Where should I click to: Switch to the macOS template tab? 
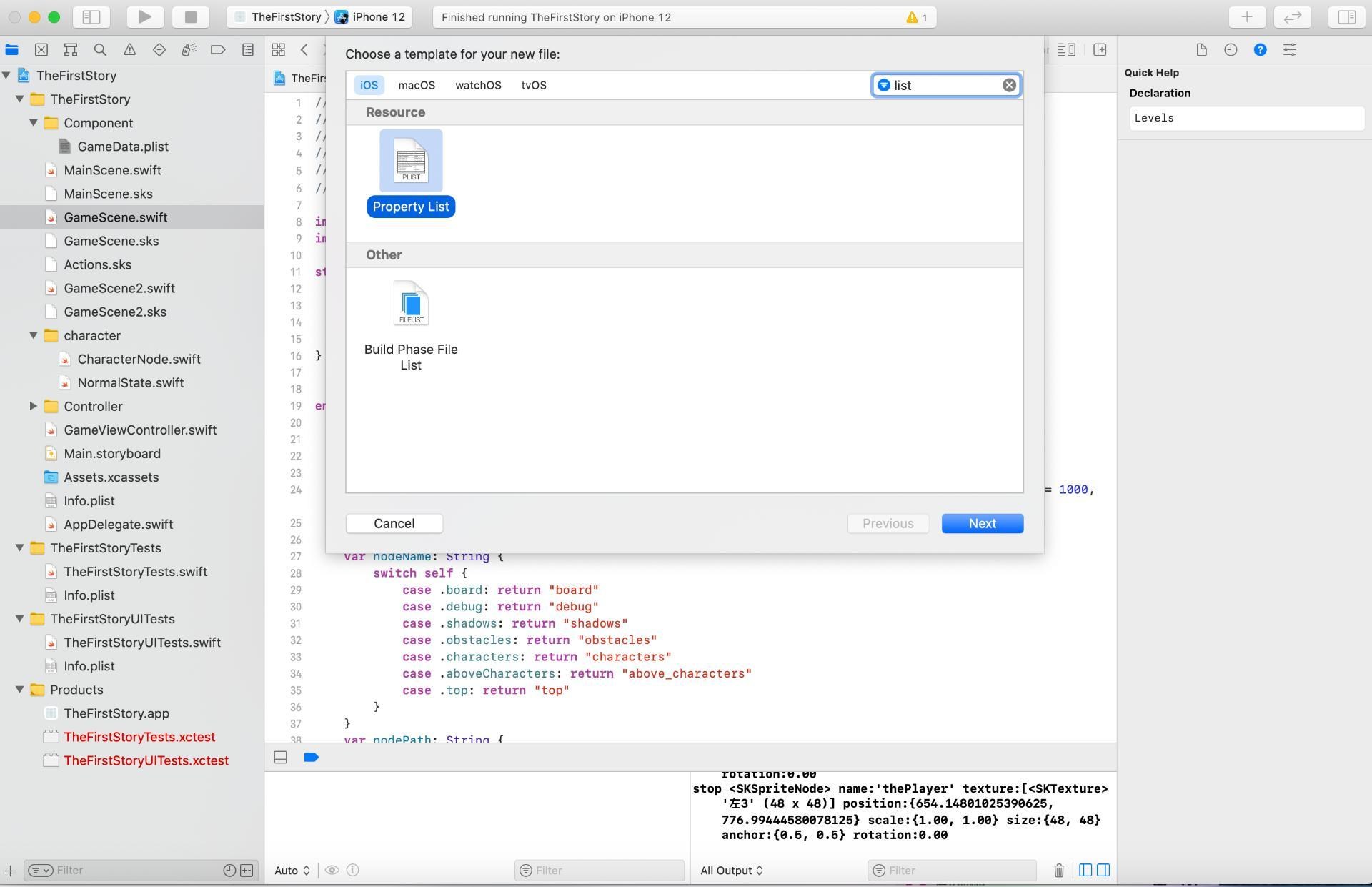coord(417,85)
